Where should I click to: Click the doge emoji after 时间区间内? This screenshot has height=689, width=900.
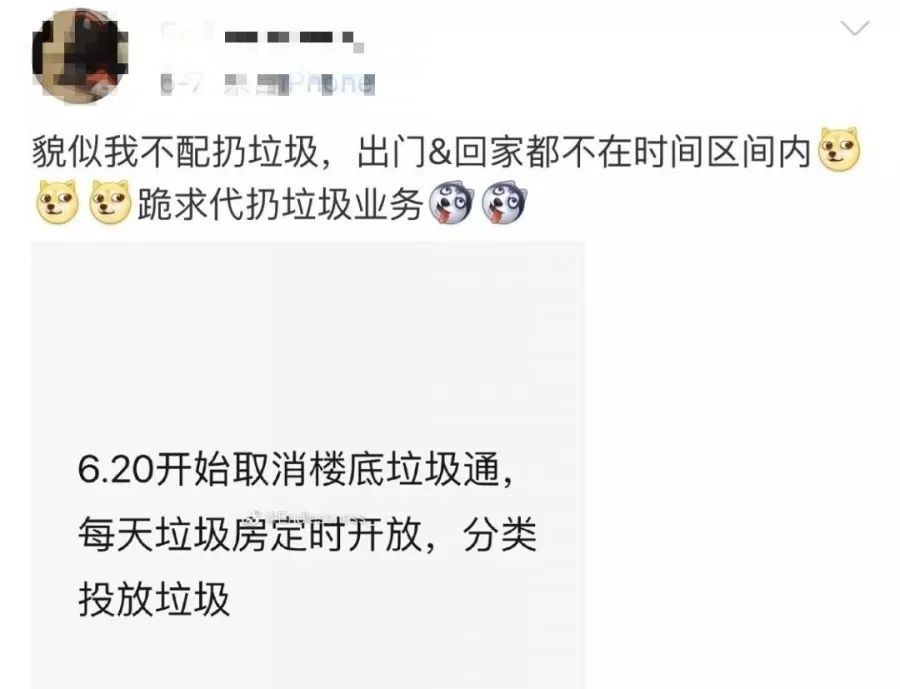[x=839, y=150]
